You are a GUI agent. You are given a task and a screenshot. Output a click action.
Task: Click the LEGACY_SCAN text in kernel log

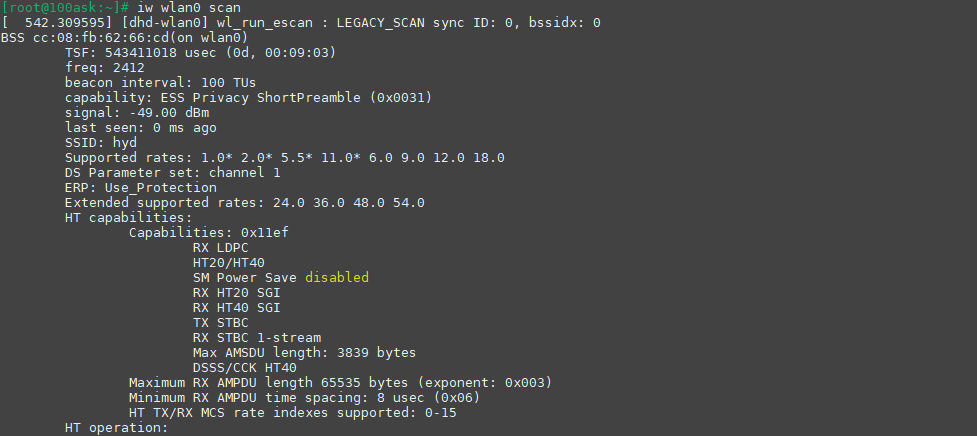pos(381,23)
